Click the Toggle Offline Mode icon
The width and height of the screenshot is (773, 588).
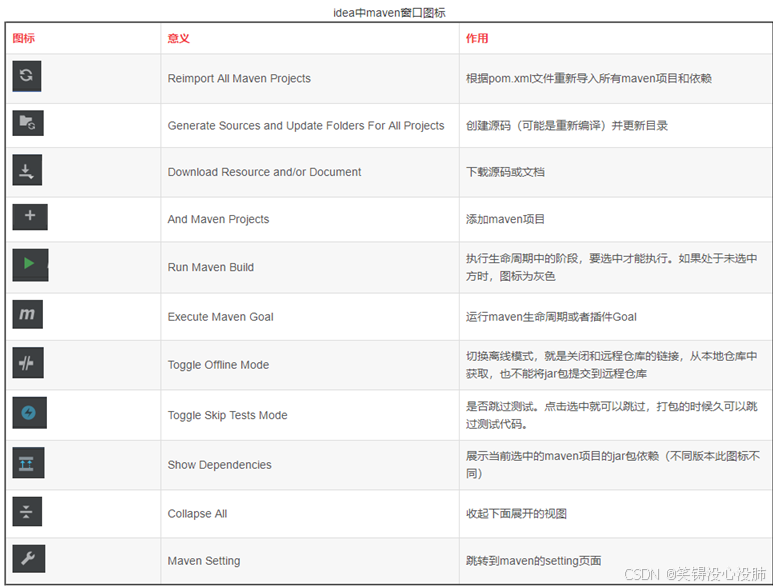pos(28,363)
